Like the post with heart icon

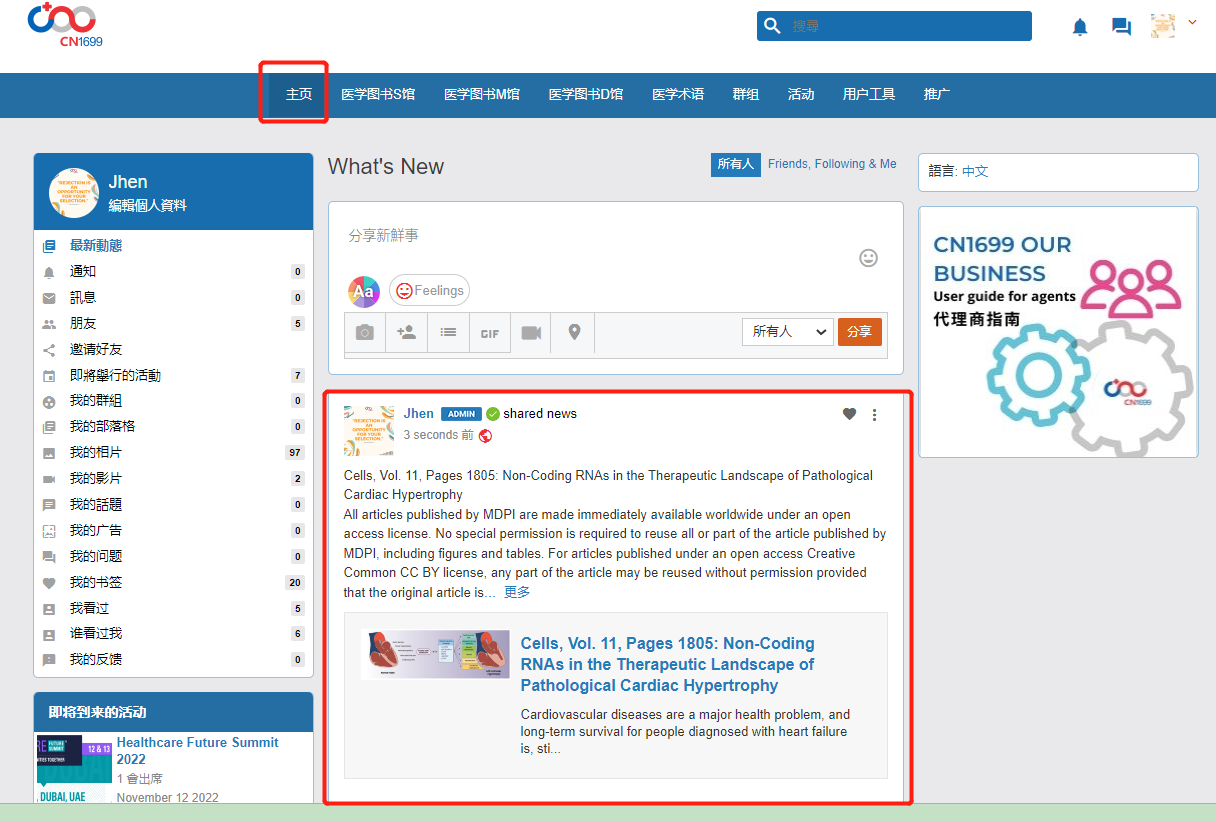[849, 414]
